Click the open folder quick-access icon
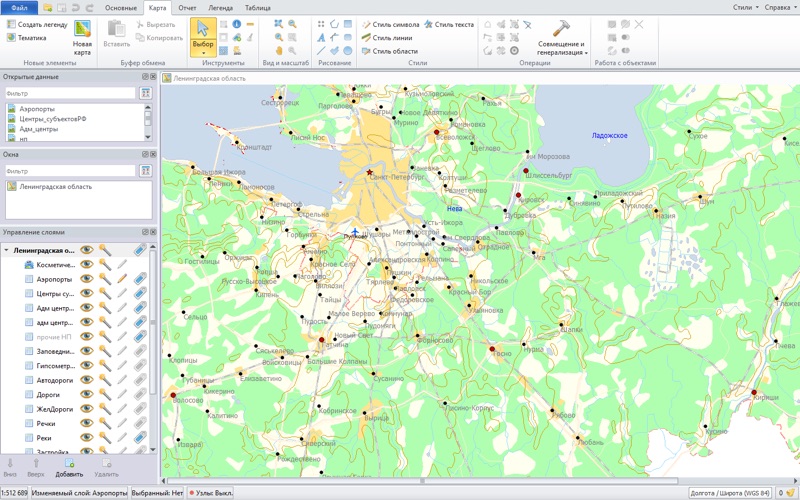Viewport: 800px width, 500px height. coord(48,8)
